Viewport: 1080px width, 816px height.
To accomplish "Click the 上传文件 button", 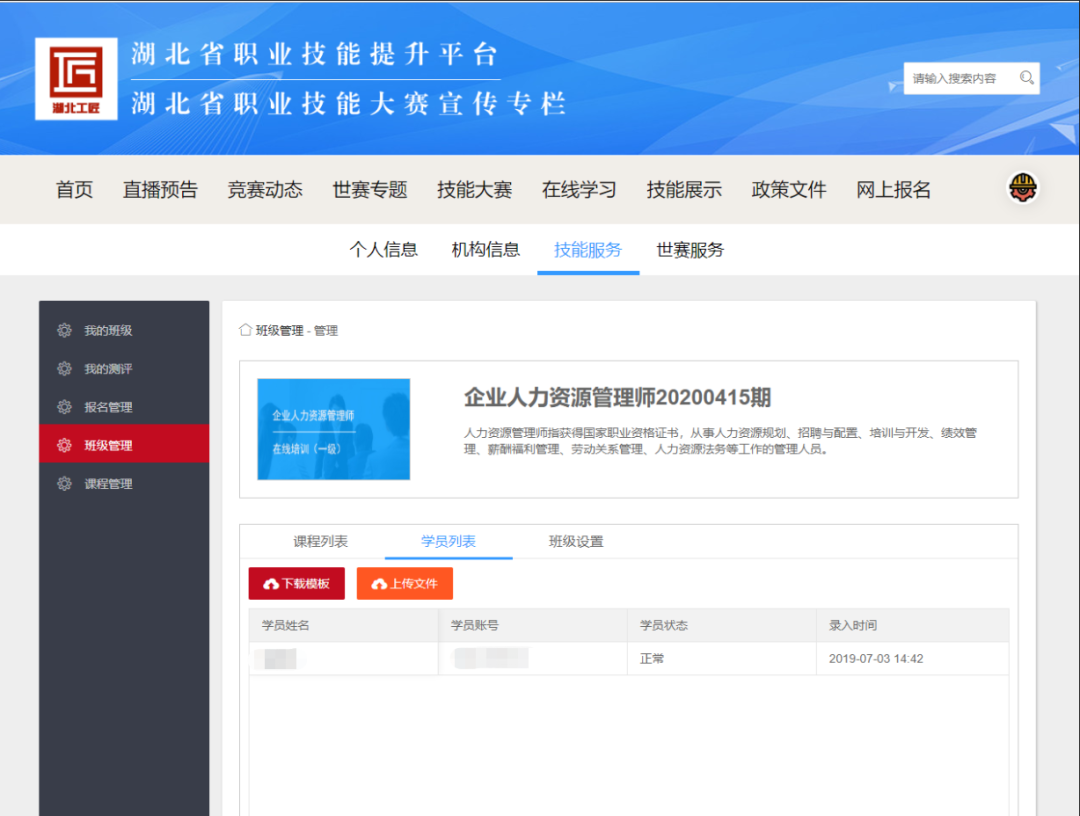I will point(404,583).
